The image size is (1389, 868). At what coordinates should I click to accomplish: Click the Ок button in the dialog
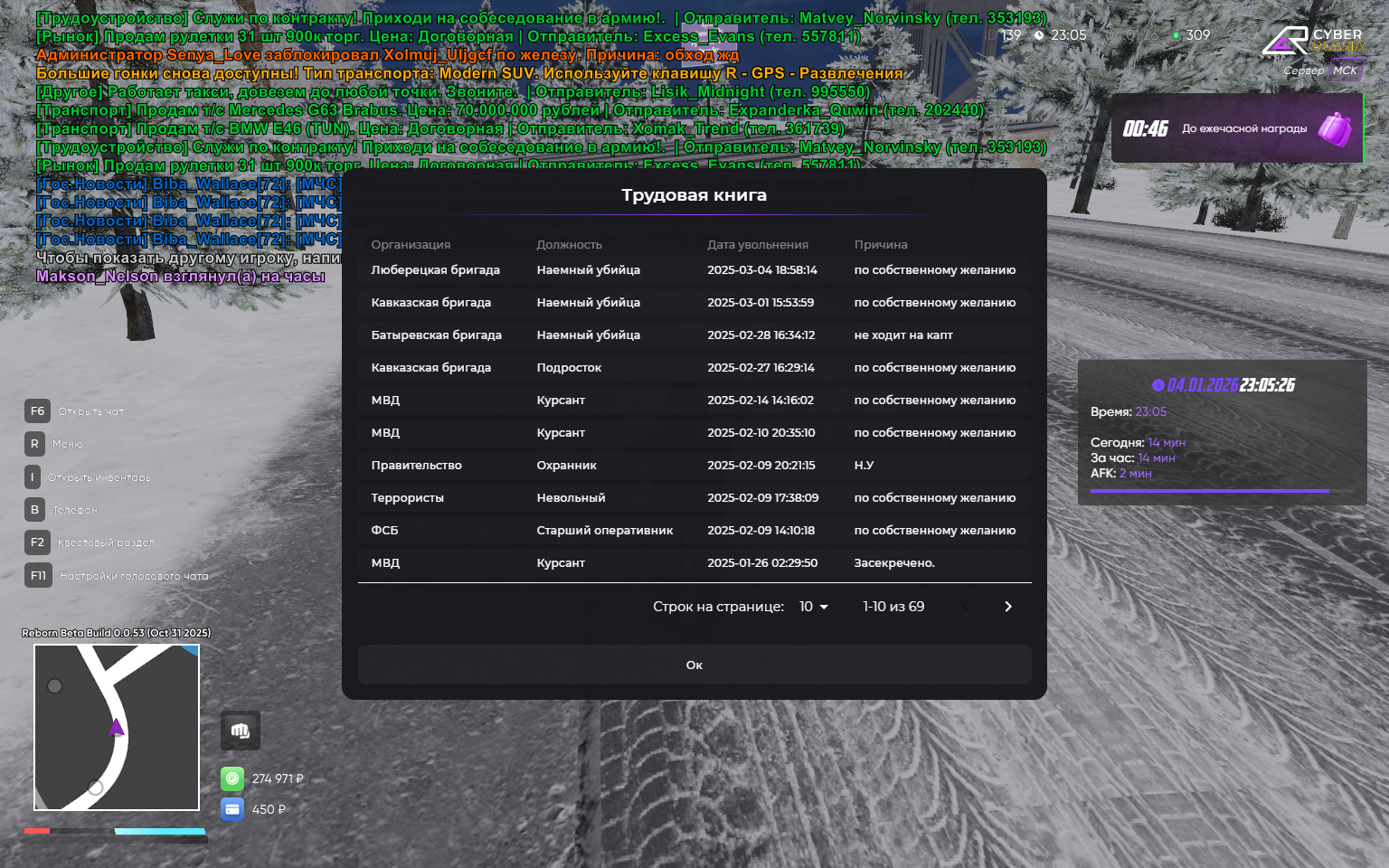(694, 665)
